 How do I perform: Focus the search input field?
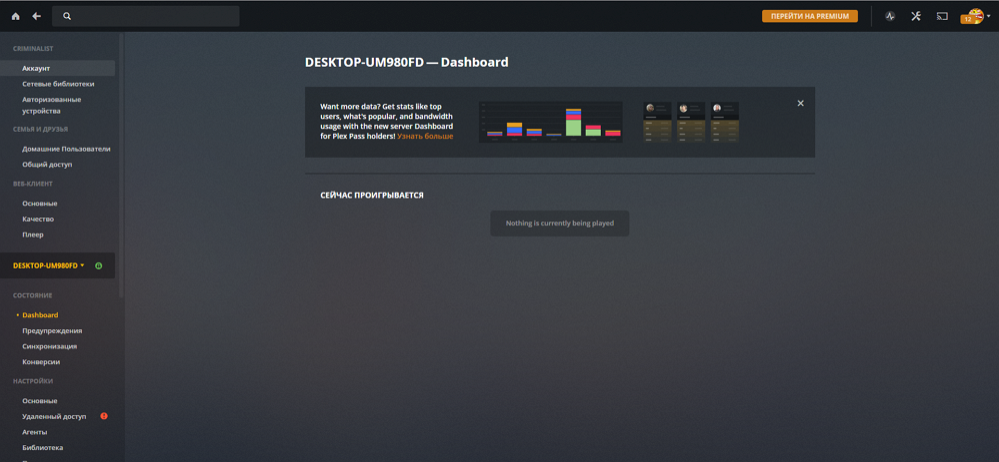[146, 17]
